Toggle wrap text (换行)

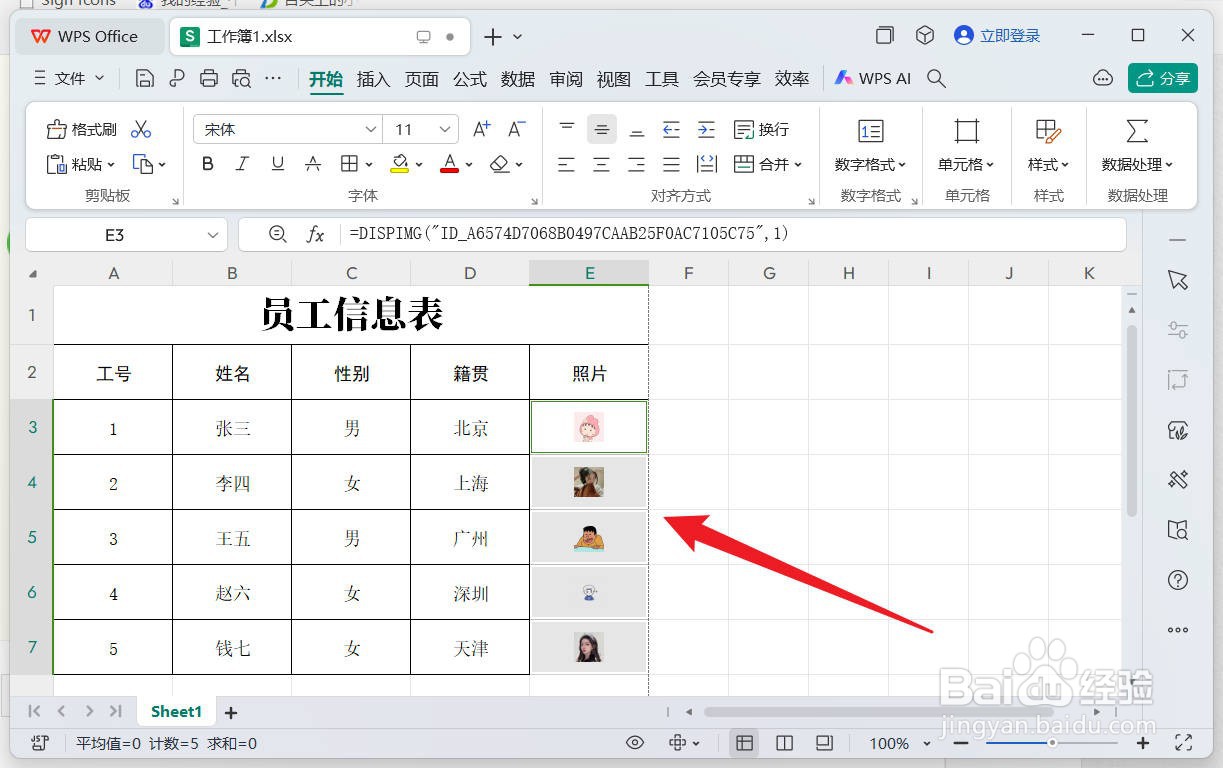[x=762, y=129]
